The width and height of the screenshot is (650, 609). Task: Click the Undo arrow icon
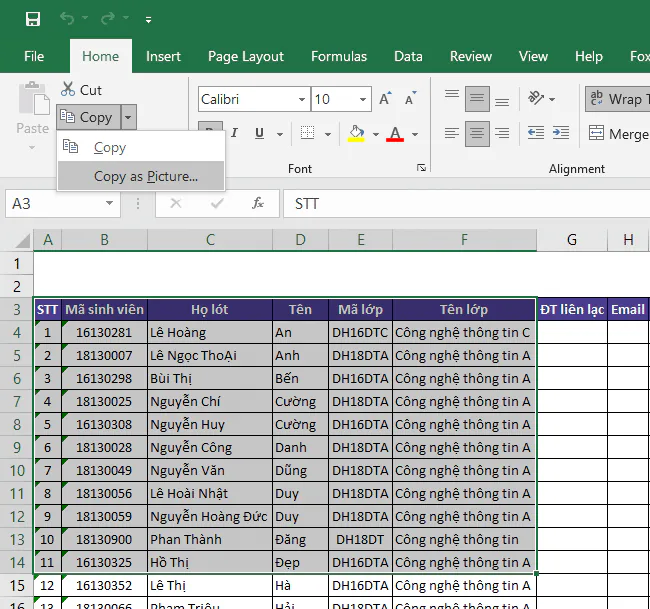67,18
